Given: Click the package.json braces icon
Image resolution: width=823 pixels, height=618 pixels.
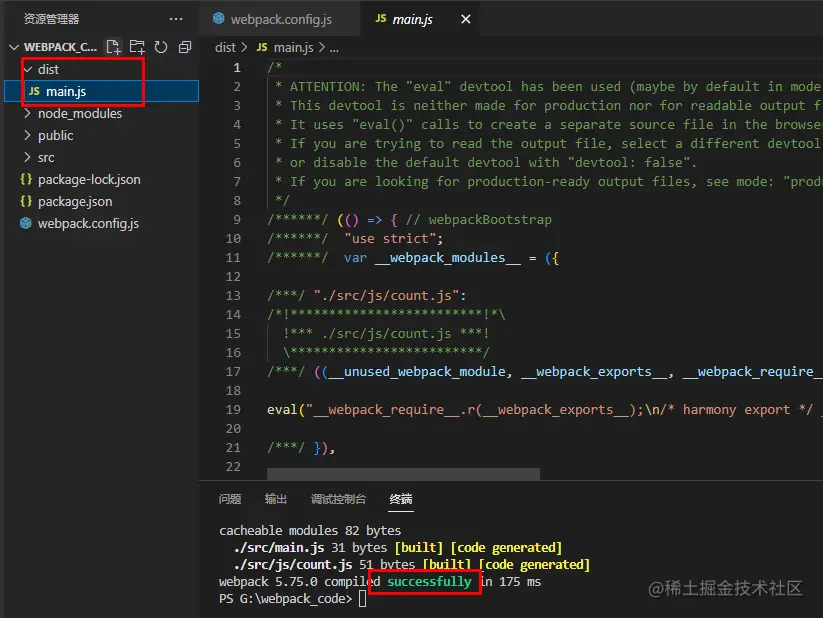Looking at the screenshot, I should 26,201.
